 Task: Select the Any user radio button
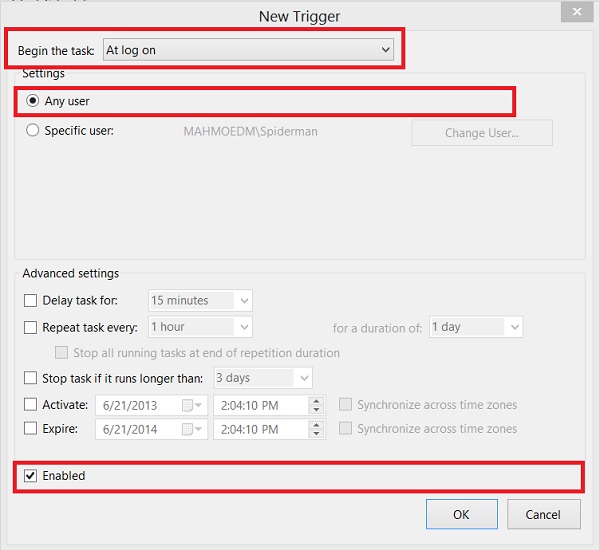click(x=33, y=101)
